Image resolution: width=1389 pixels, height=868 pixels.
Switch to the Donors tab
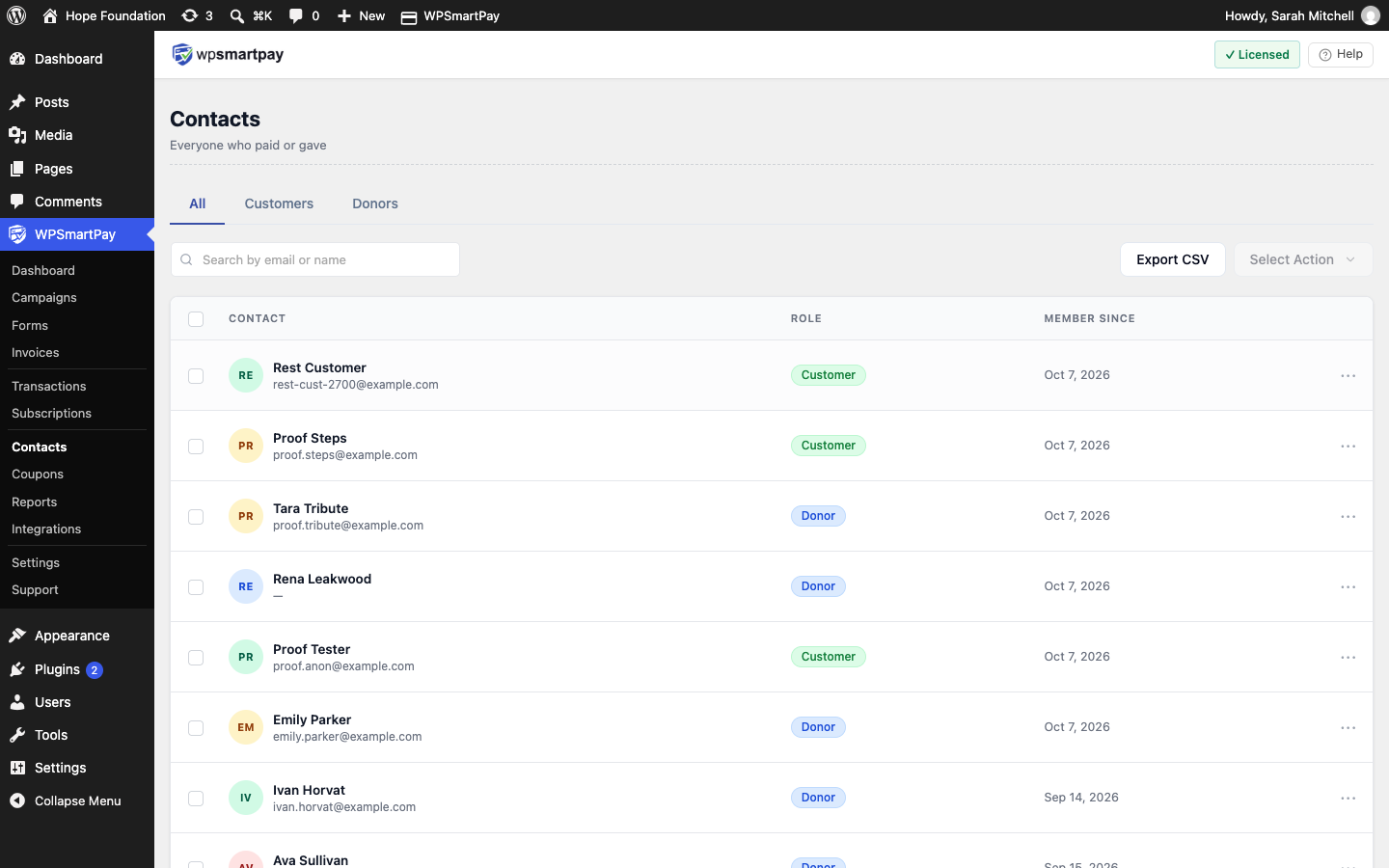click(375, 203)
